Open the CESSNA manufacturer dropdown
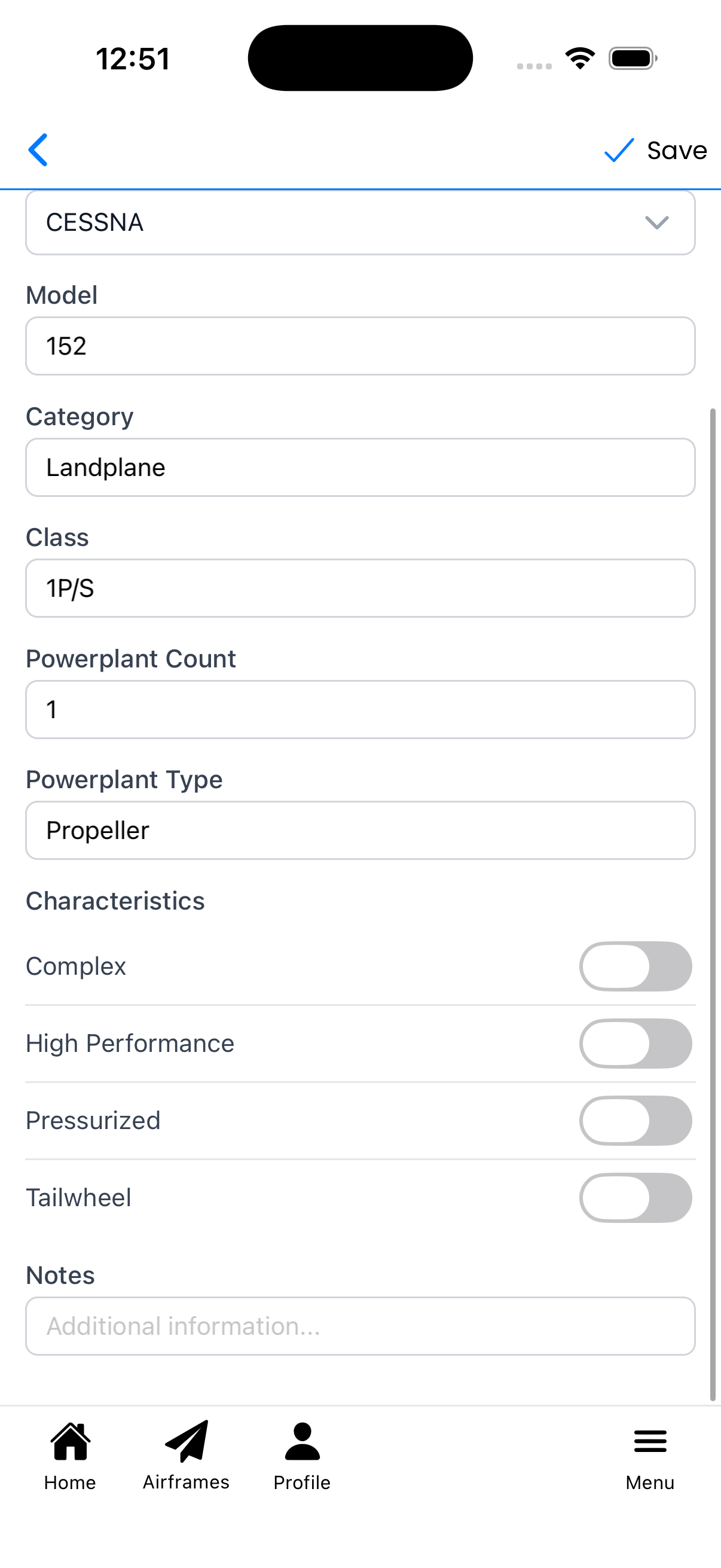Image resolution: width=721 pixels, height=1568 pixels. point(360,222)
